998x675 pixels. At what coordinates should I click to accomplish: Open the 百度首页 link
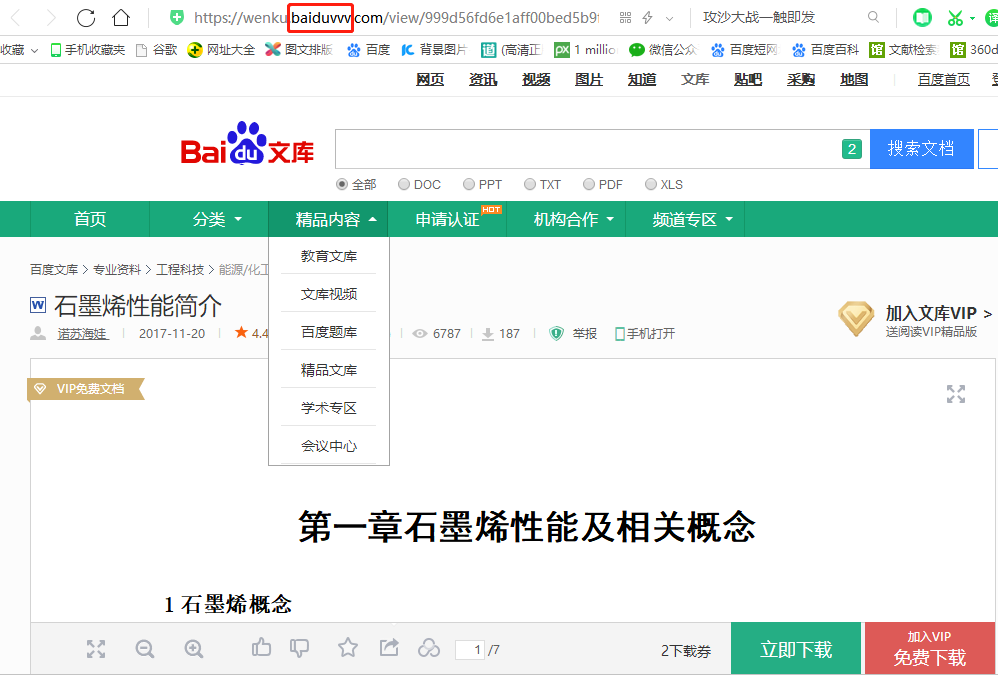[944, 80]
